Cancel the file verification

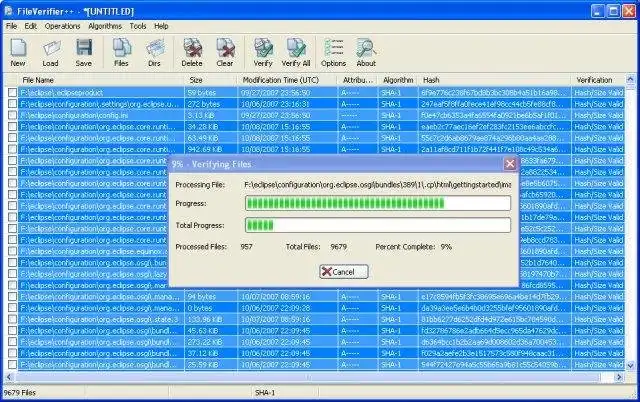click(x=344, y=272)
